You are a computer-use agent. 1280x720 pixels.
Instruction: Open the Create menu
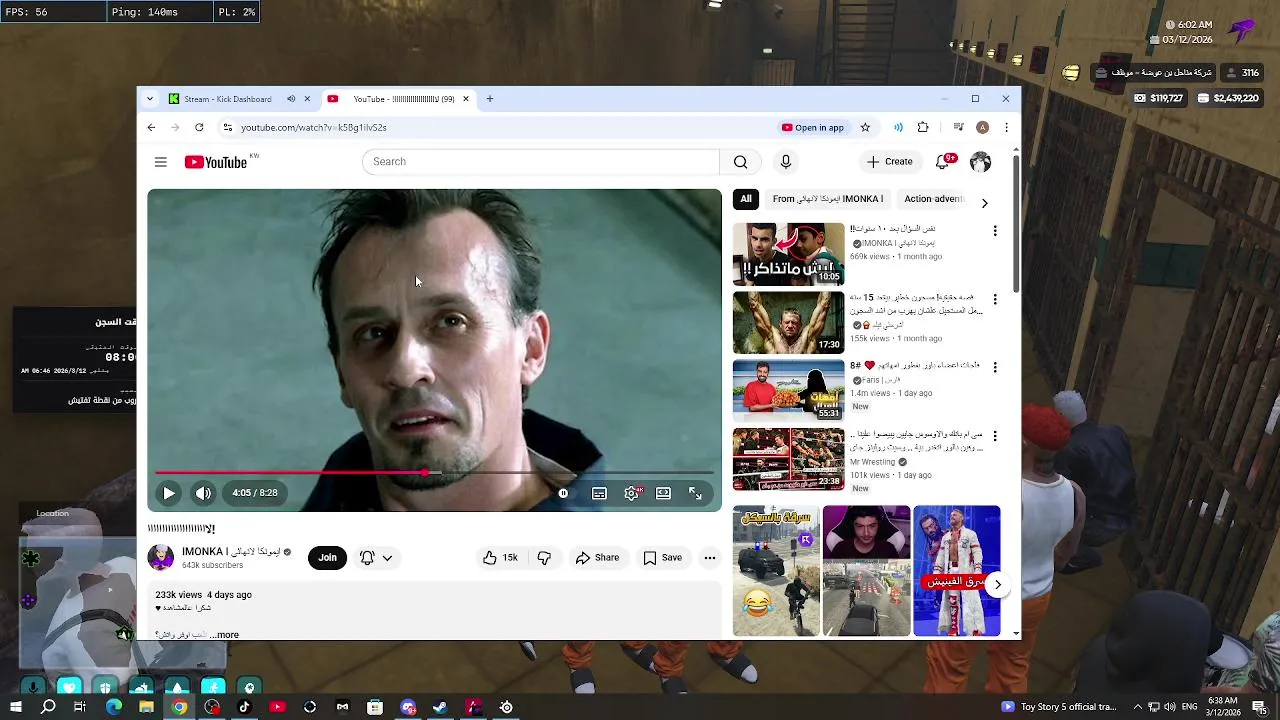[x=890, y=162]
